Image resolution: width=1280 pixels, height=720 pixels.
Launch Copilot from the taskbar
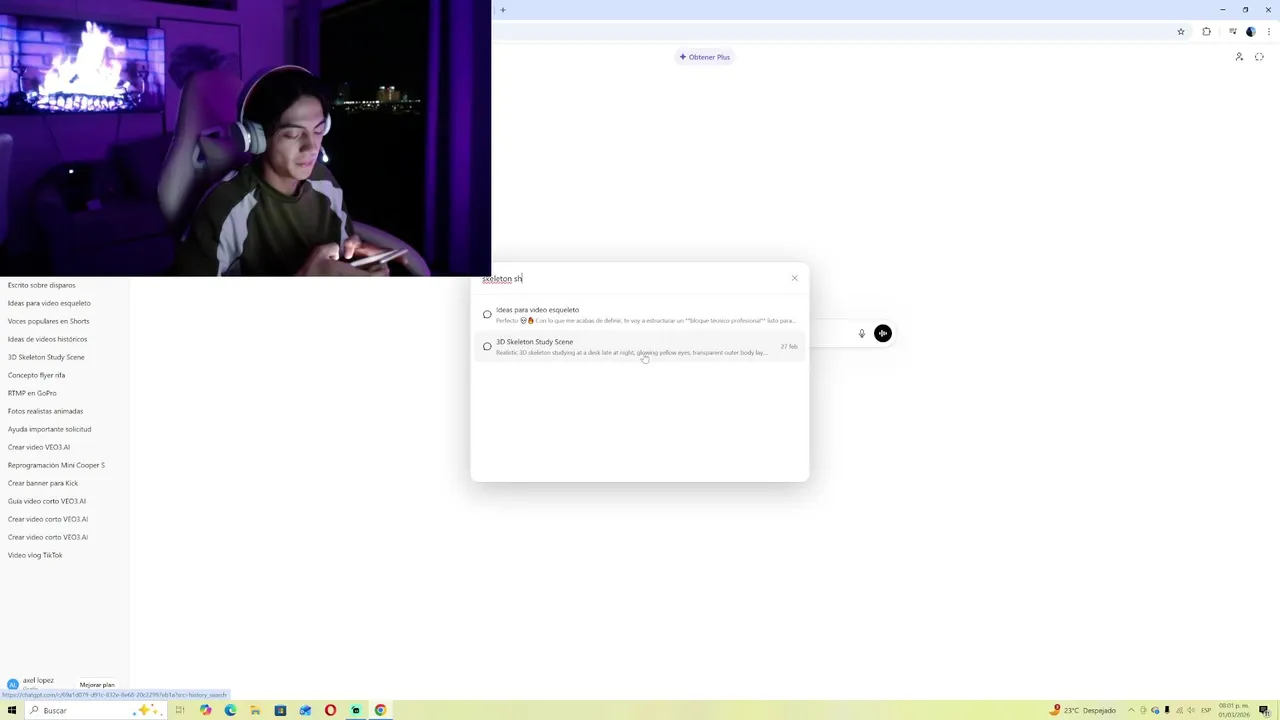pos(205,710)
